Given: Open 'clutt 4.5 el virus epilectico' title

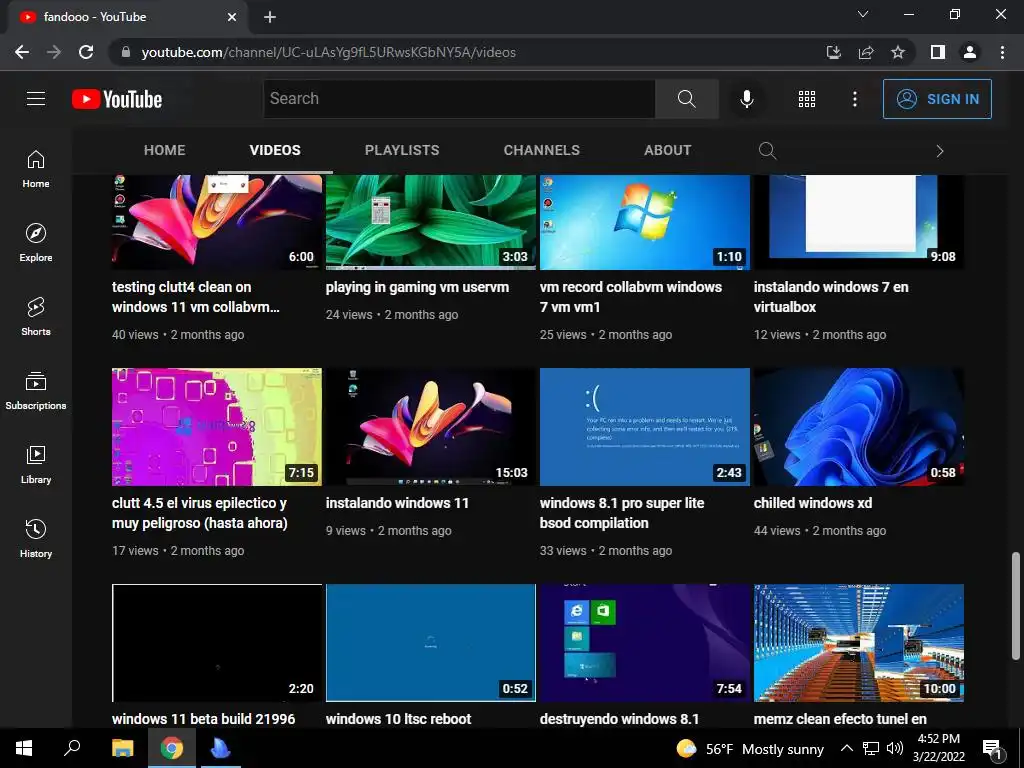Looking at the screenshot, I should 200,513.
